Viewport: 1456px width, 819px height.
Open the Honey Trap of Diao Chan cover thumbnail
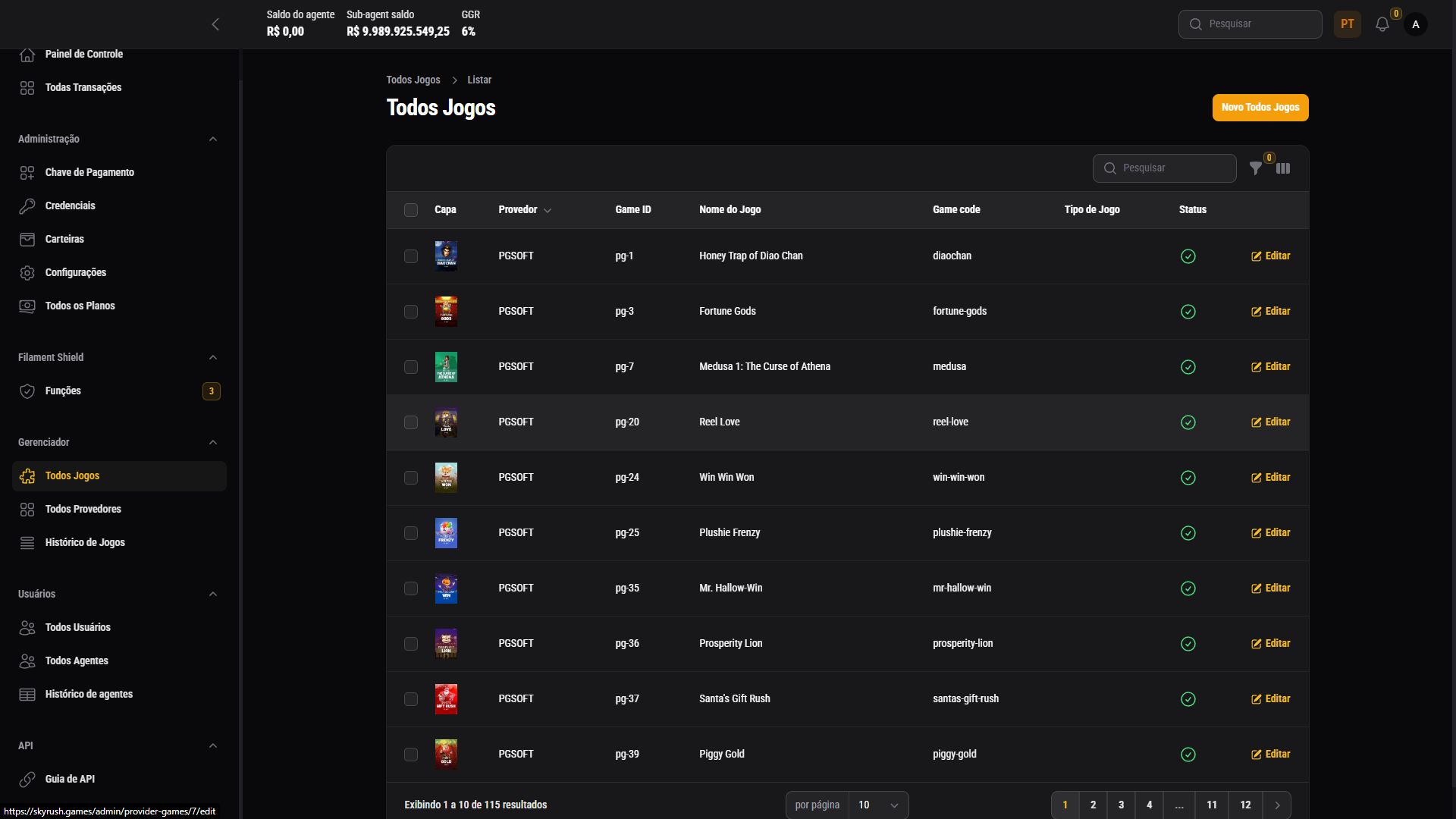click(446, 256)
